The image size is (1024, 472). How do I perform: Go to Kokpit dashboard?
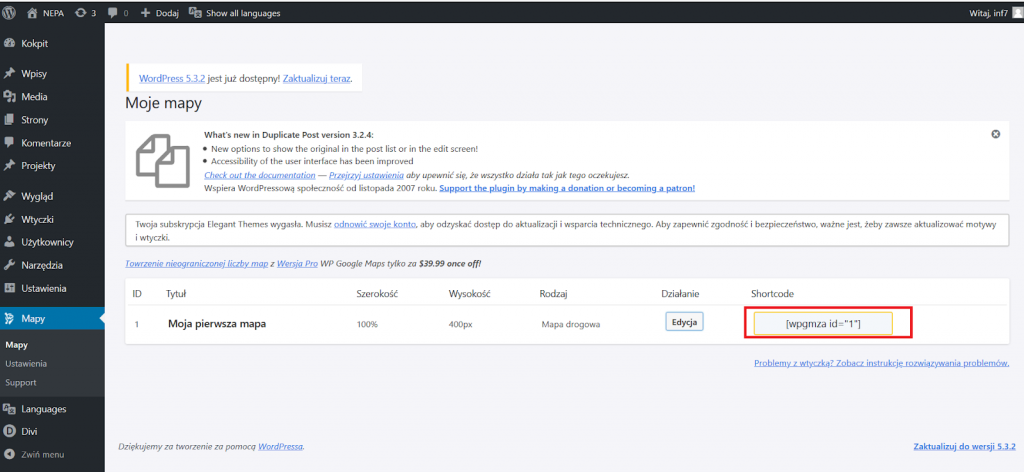click(34, 44)
